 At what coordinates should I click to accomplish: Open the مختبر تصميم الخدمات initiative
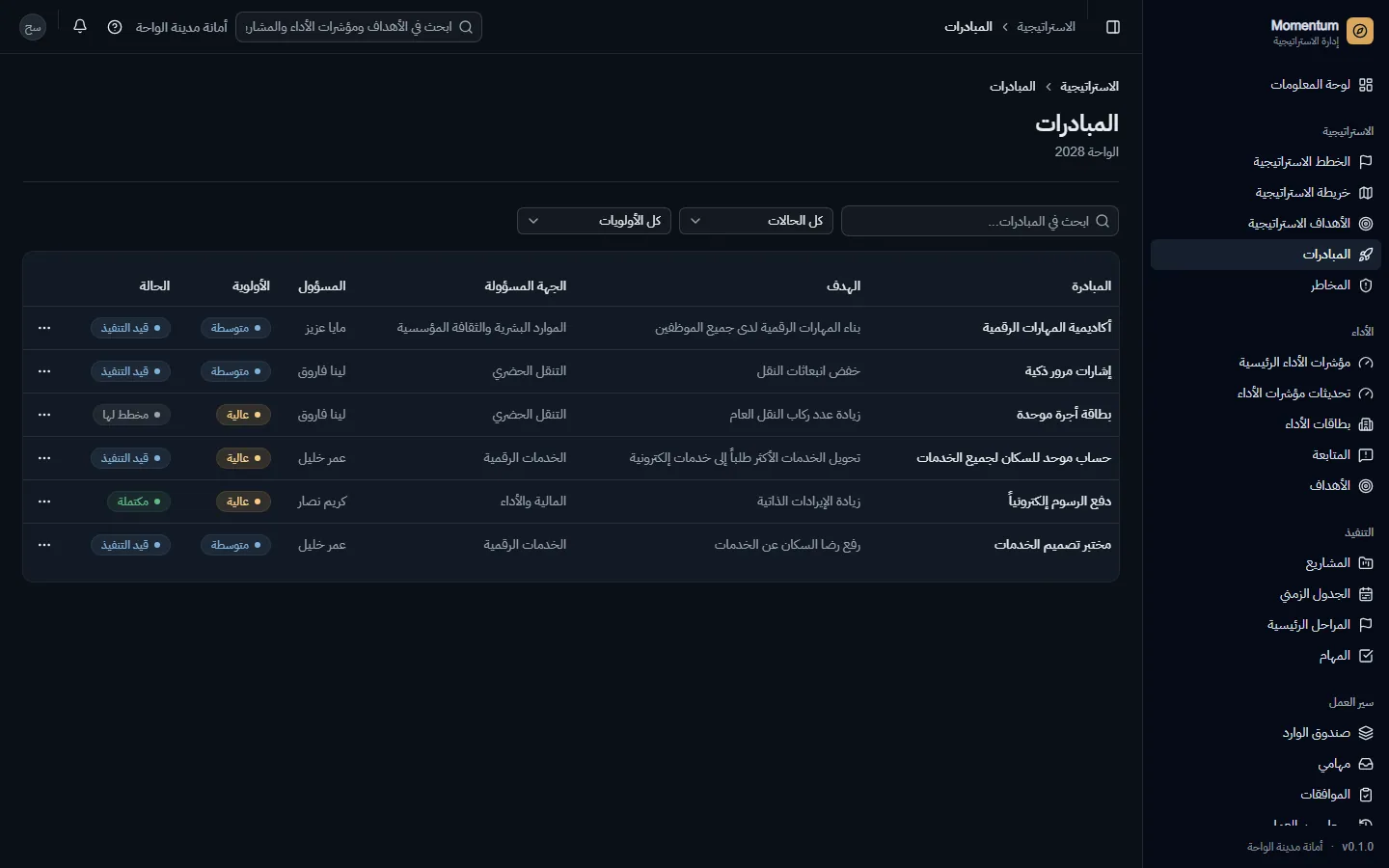(x=1052, y=545)
